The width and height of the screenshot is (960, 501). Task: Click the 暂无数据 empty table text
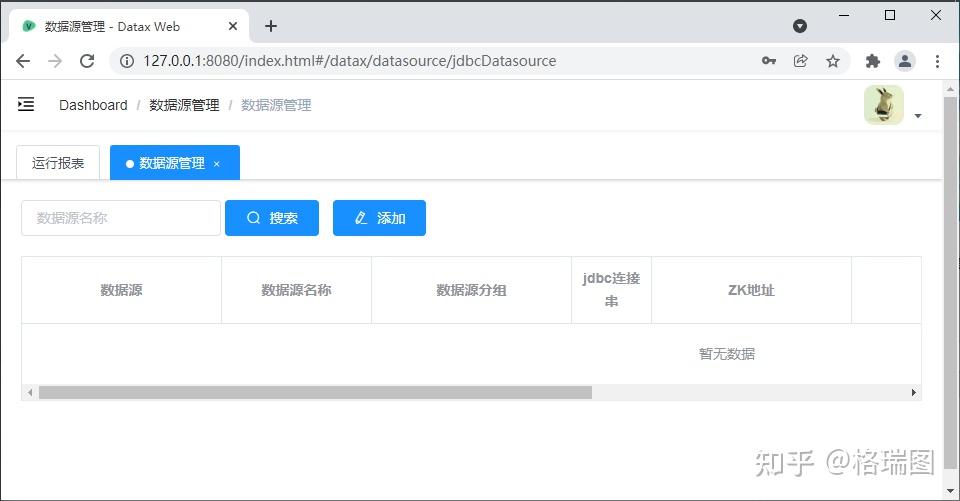tap(727, 353)
